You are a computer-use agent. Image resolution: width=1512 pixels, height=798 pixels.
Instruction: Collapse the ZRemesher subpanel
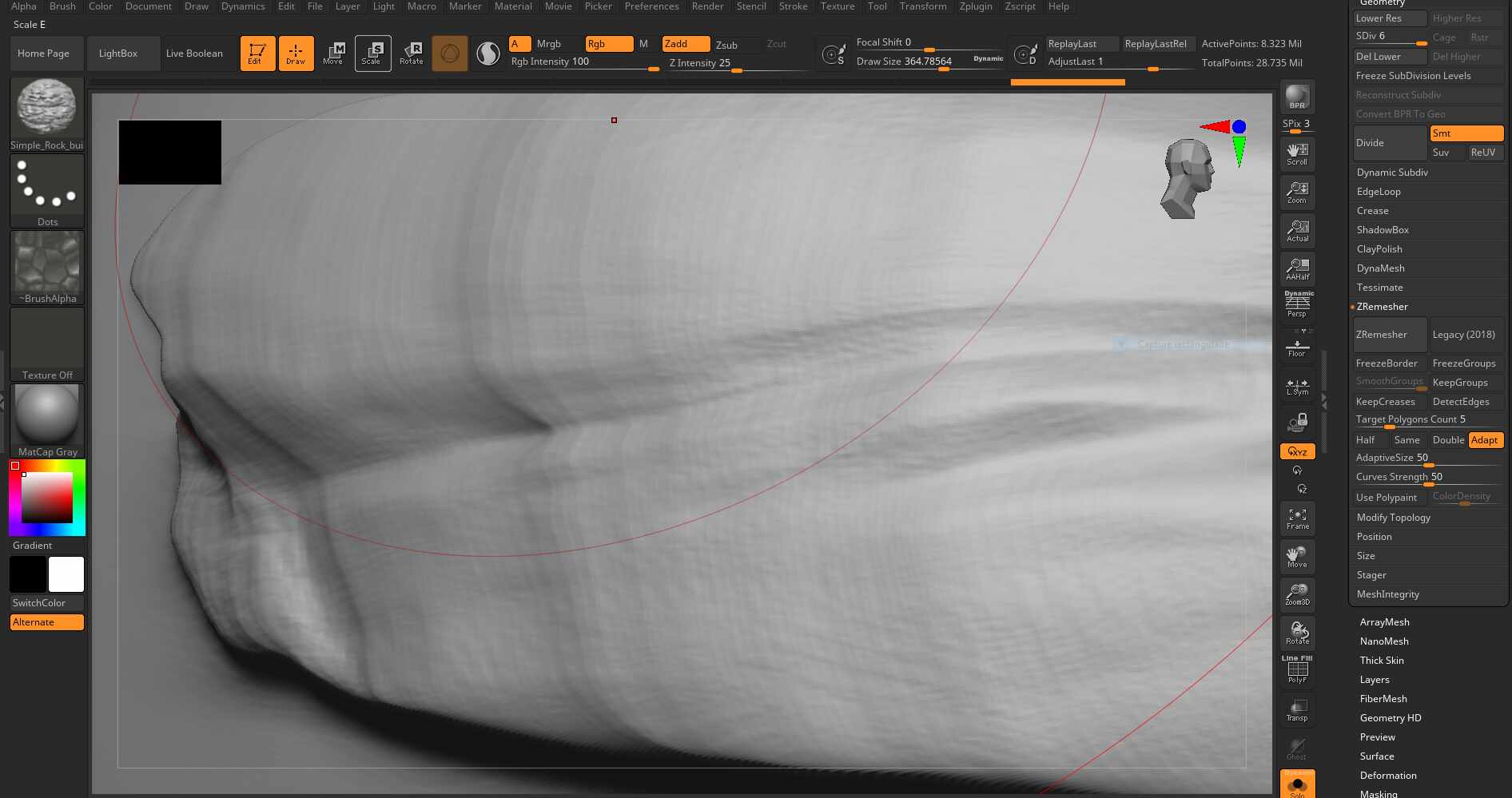1383,306
